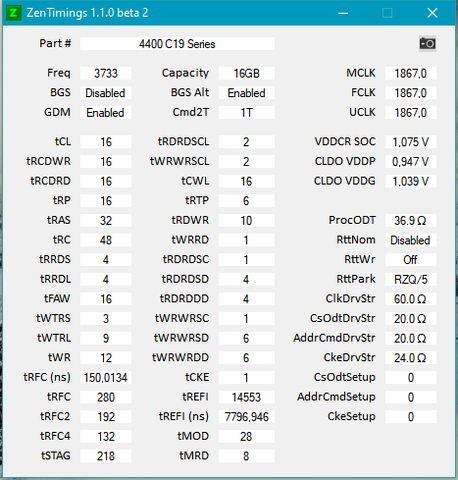Click the tMRD value 8

point(247,456)
